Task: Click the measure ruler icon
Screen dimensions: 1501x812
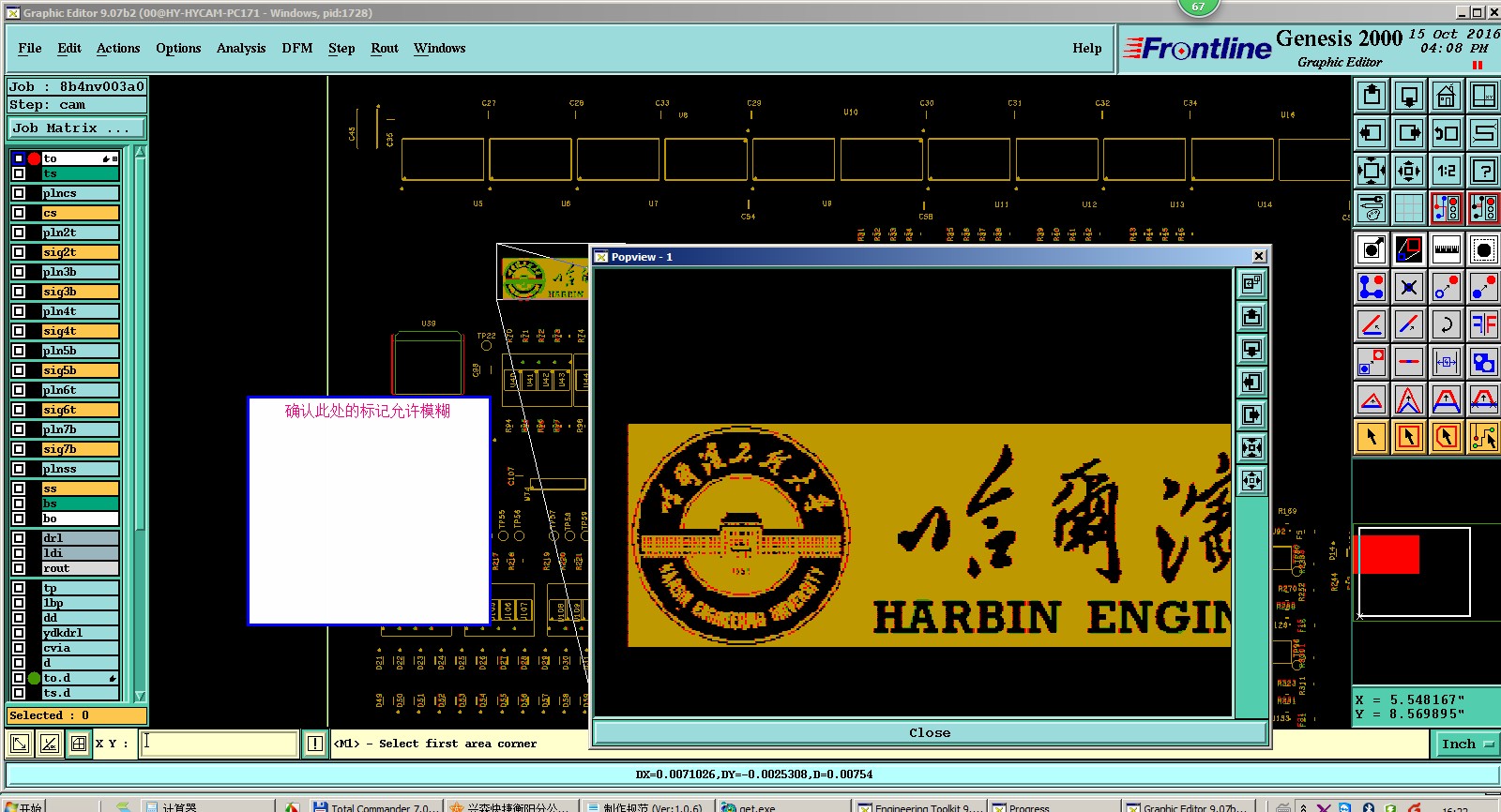Action: click(x=1447, y=249)
